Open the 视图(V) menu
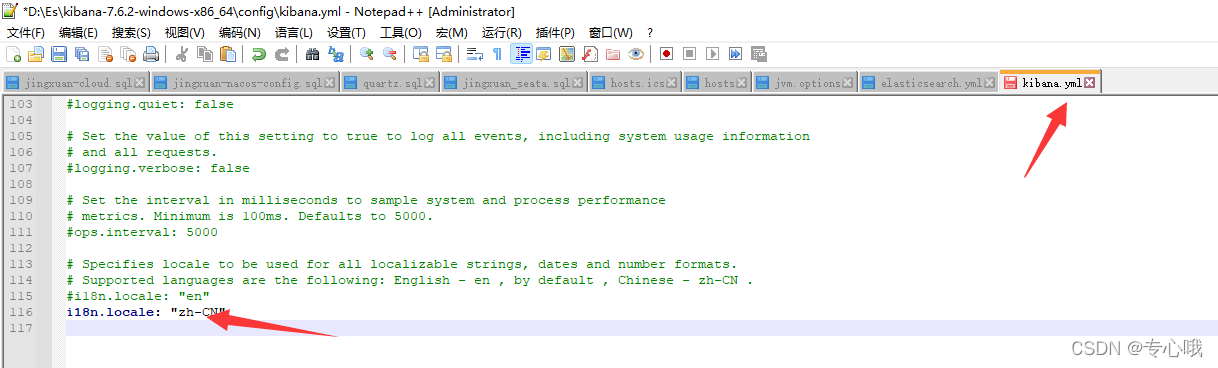1218x368 pixels. [x=185, y=33]
